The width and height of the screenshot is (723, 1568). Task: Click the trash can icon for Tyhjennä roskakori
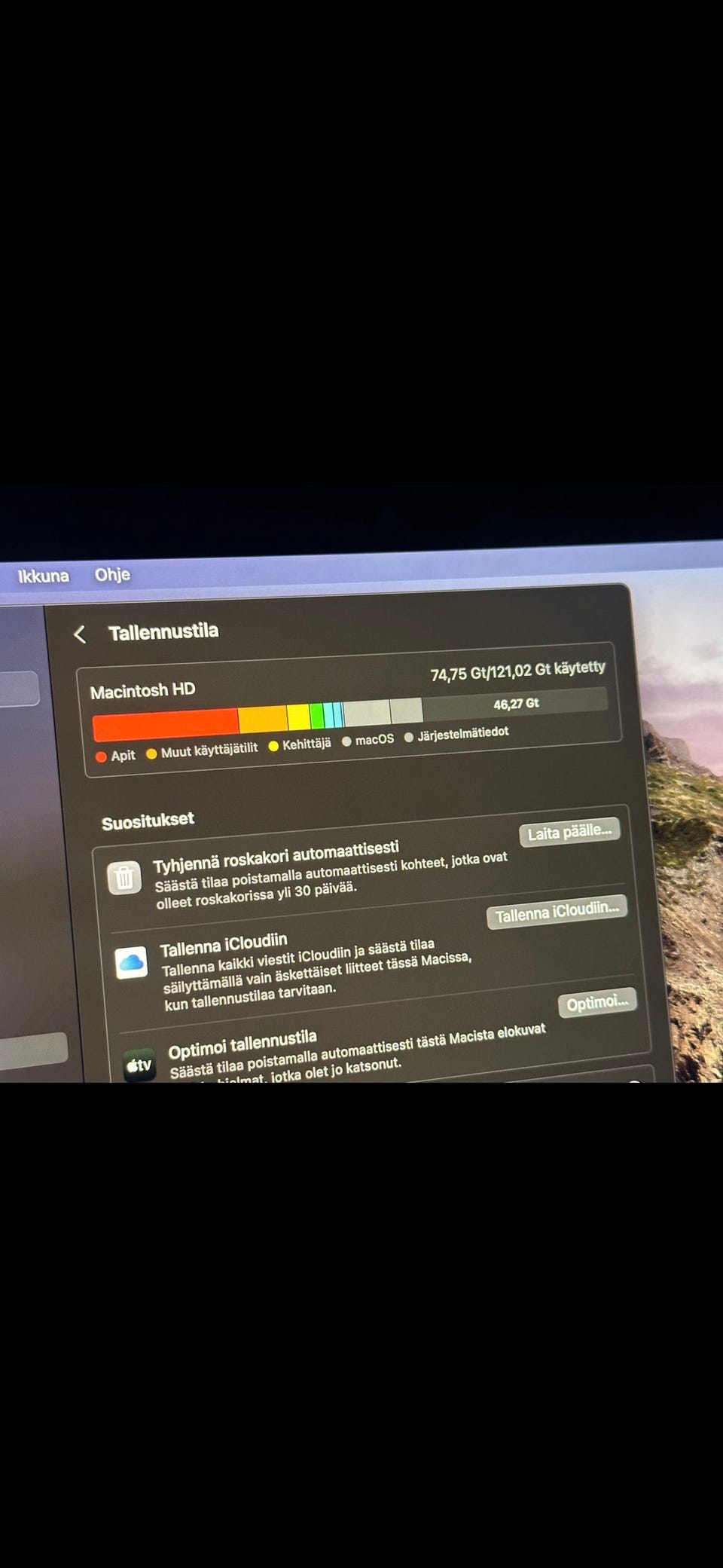coord(124,878)
